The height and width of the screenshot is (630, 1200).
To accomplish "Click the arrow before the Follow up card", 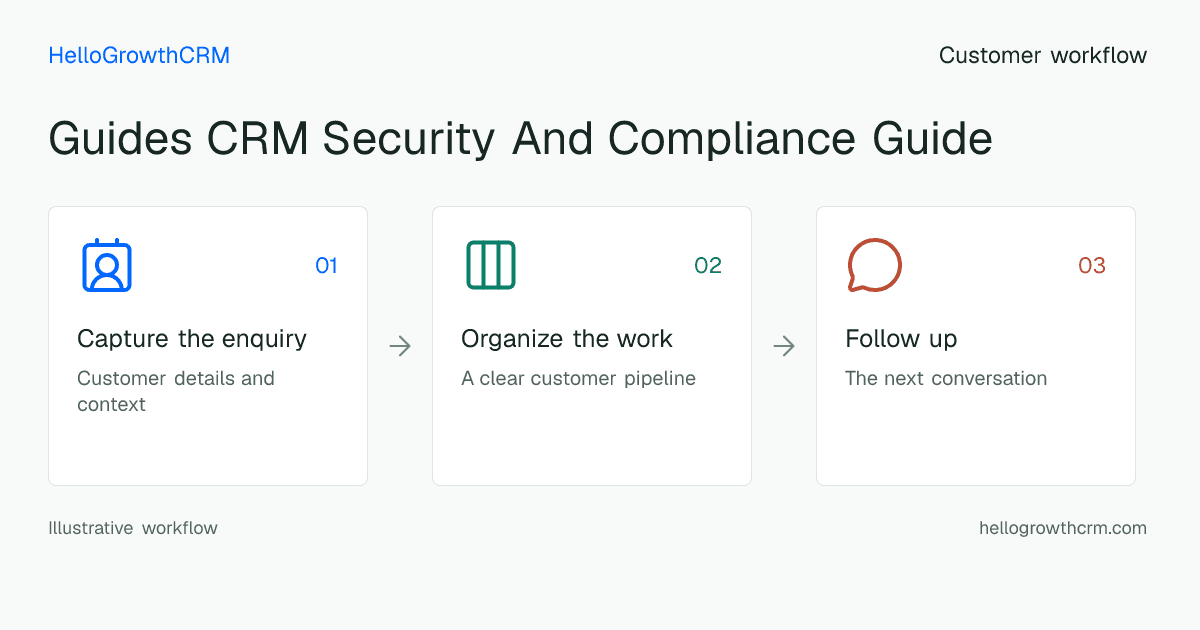I will coord(784,346).
